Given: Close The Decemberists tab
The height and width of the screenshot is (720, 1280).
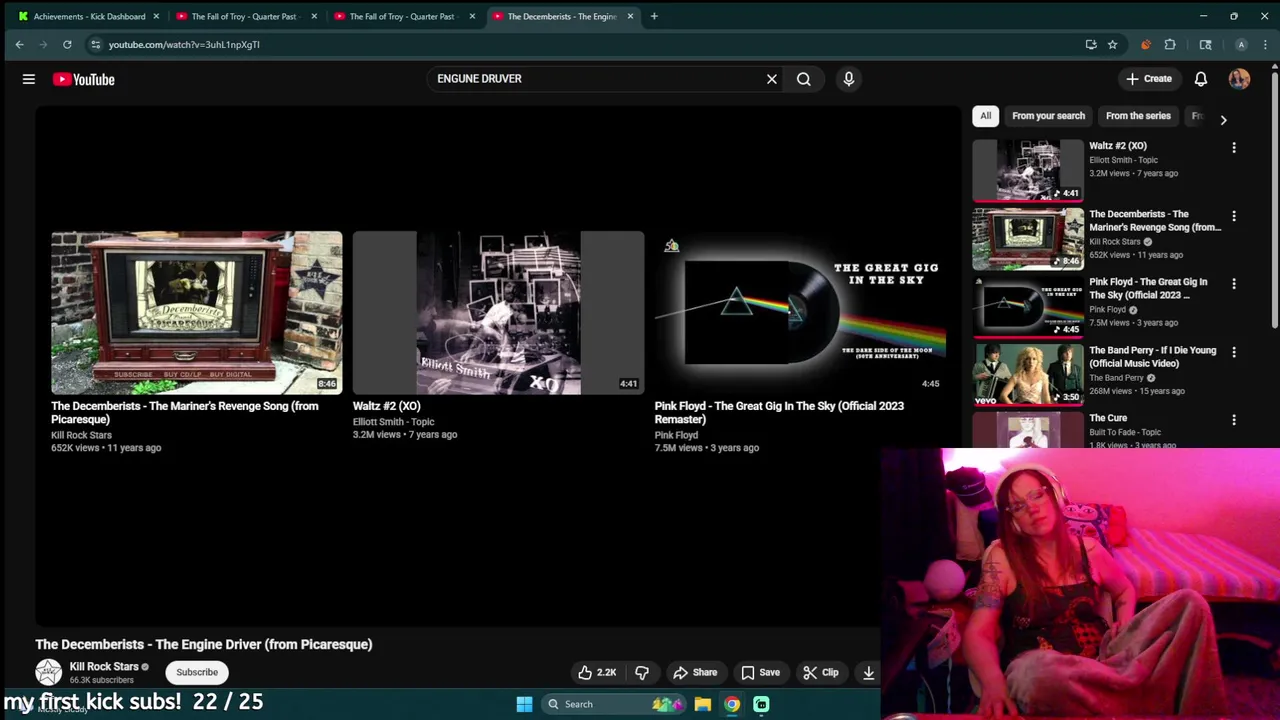Looking at the screenshot, I should pos(630,16).
